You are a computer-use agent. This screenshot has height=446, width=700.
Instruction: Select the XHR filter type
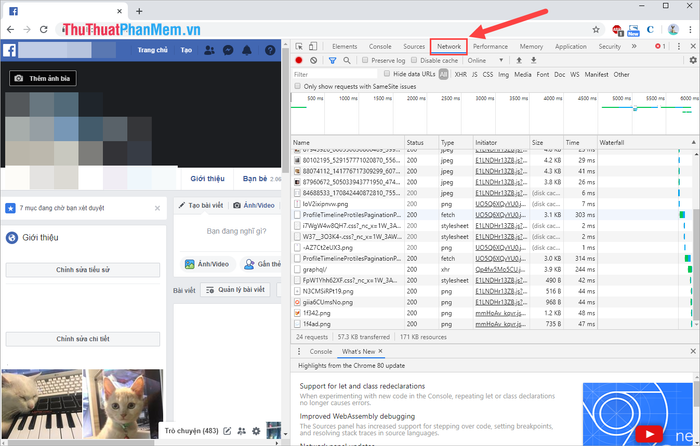(460, 75)
